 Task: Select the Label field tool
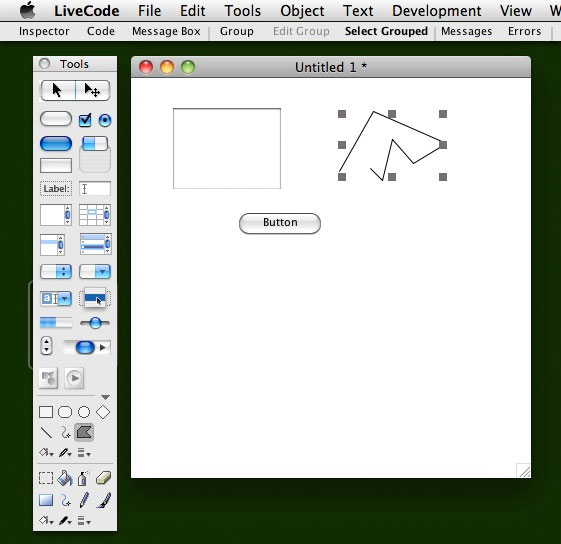[56, 189]
